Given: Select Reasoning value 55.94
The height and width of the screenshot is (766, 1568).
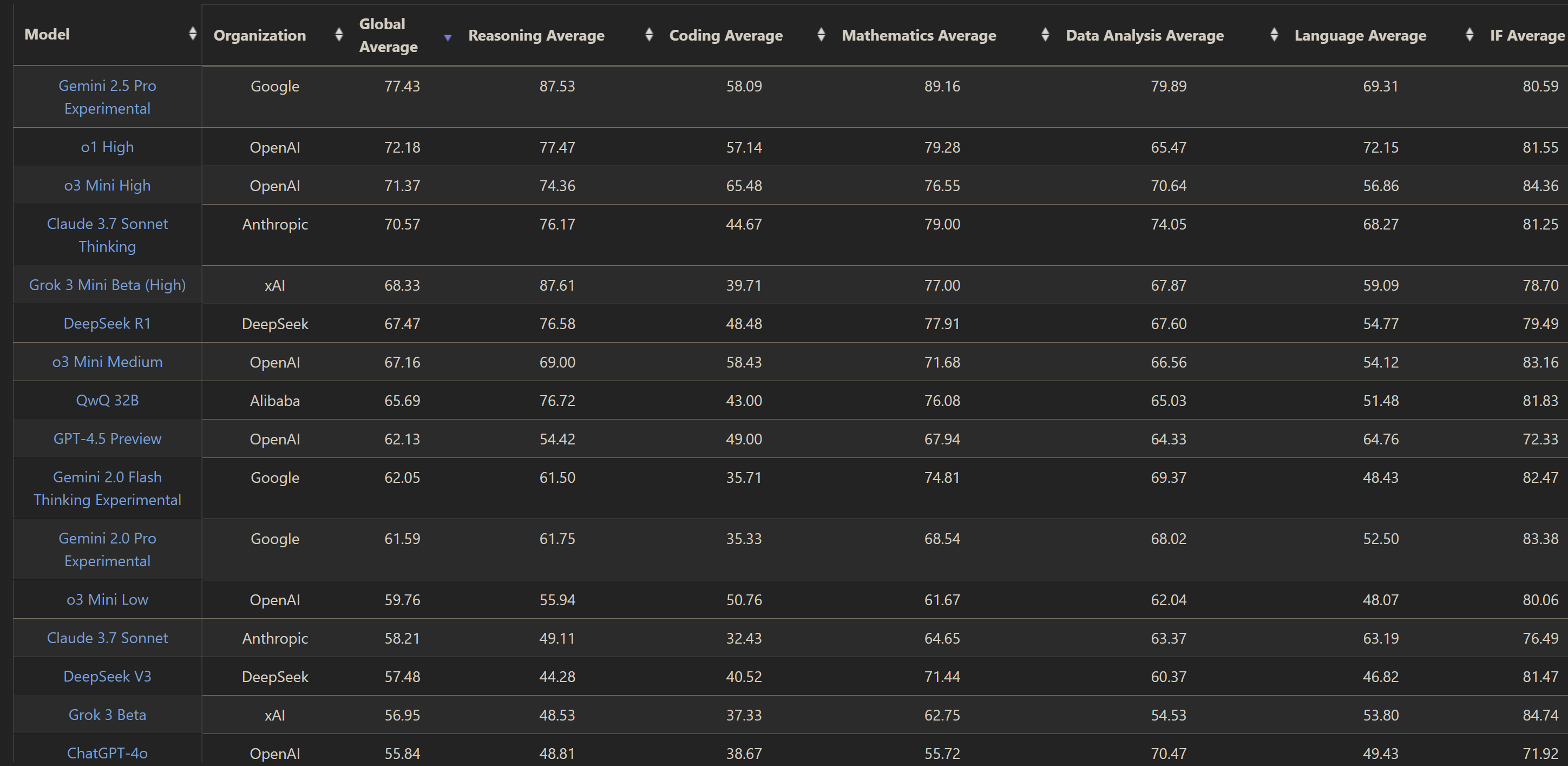Looking at the screenshot, I should pos(557,600).
